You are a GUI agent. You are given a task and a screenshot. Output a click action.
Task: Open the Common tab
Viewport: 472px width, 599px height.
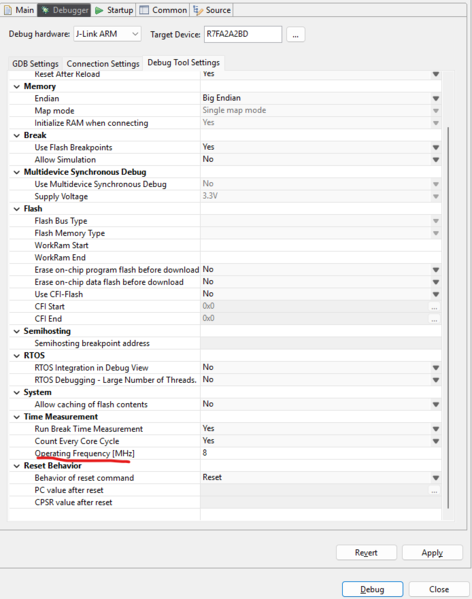pyautogui.click(x=163, y=10)
